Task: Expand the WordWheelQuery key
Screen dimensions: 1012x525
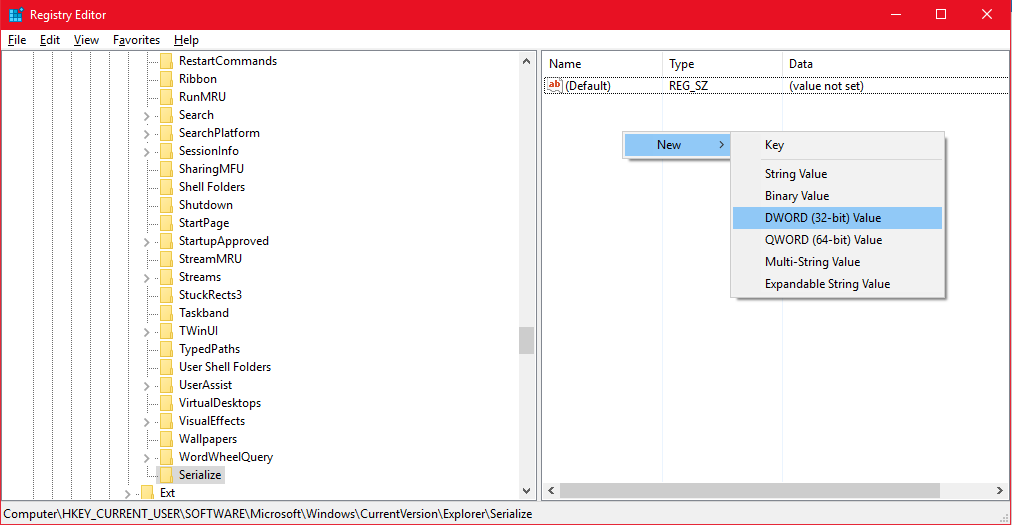Action: tap(147, 458)
